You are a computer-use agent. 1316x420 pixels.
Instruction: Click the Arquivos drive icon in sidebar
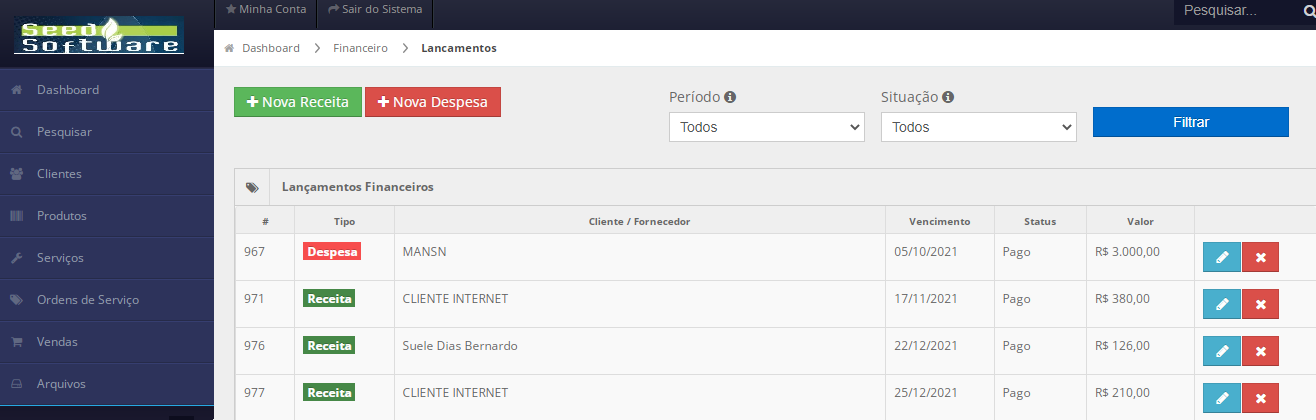[x=17, y=384]
